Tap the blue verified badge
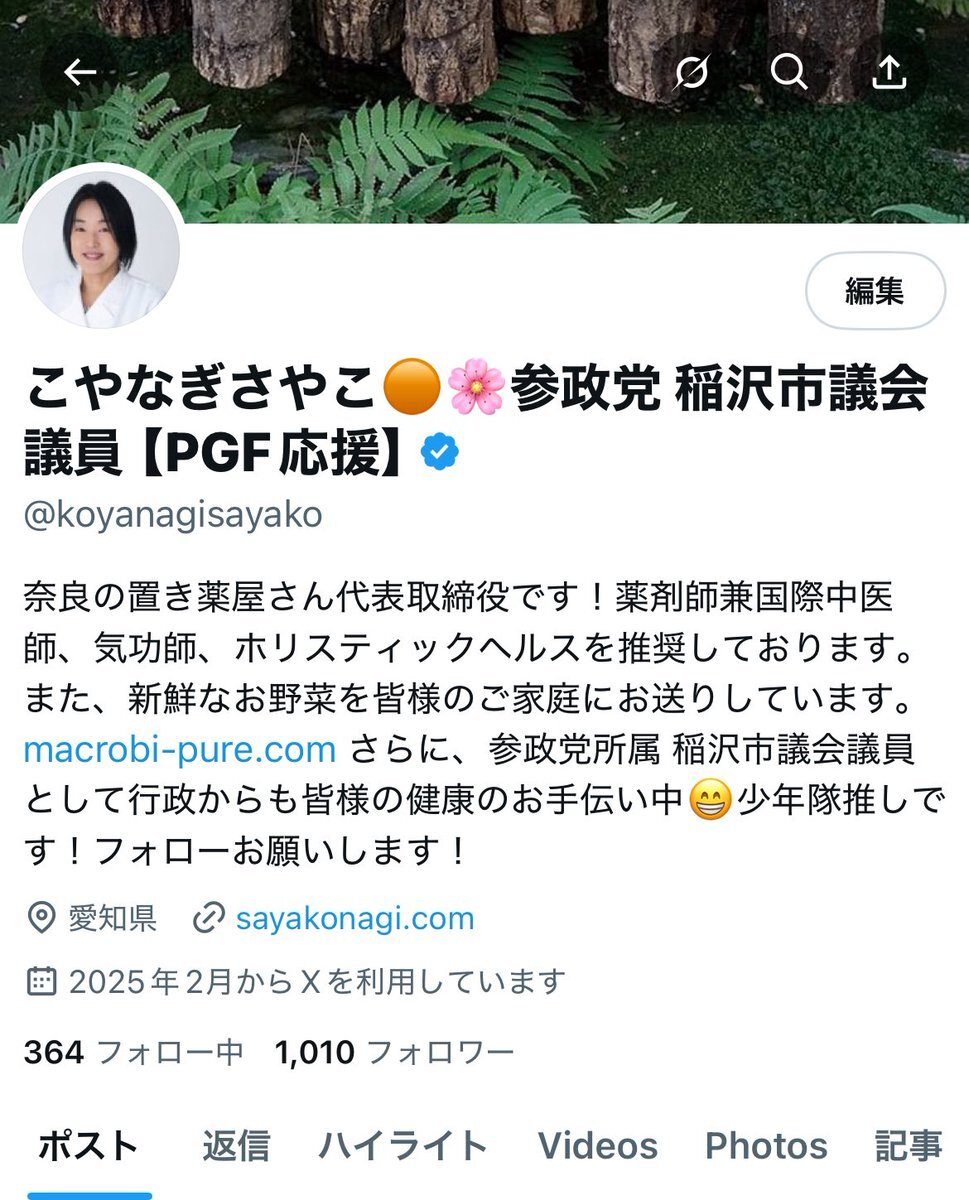The width and height of the screenshot is (969, 1200). point(439,453)
